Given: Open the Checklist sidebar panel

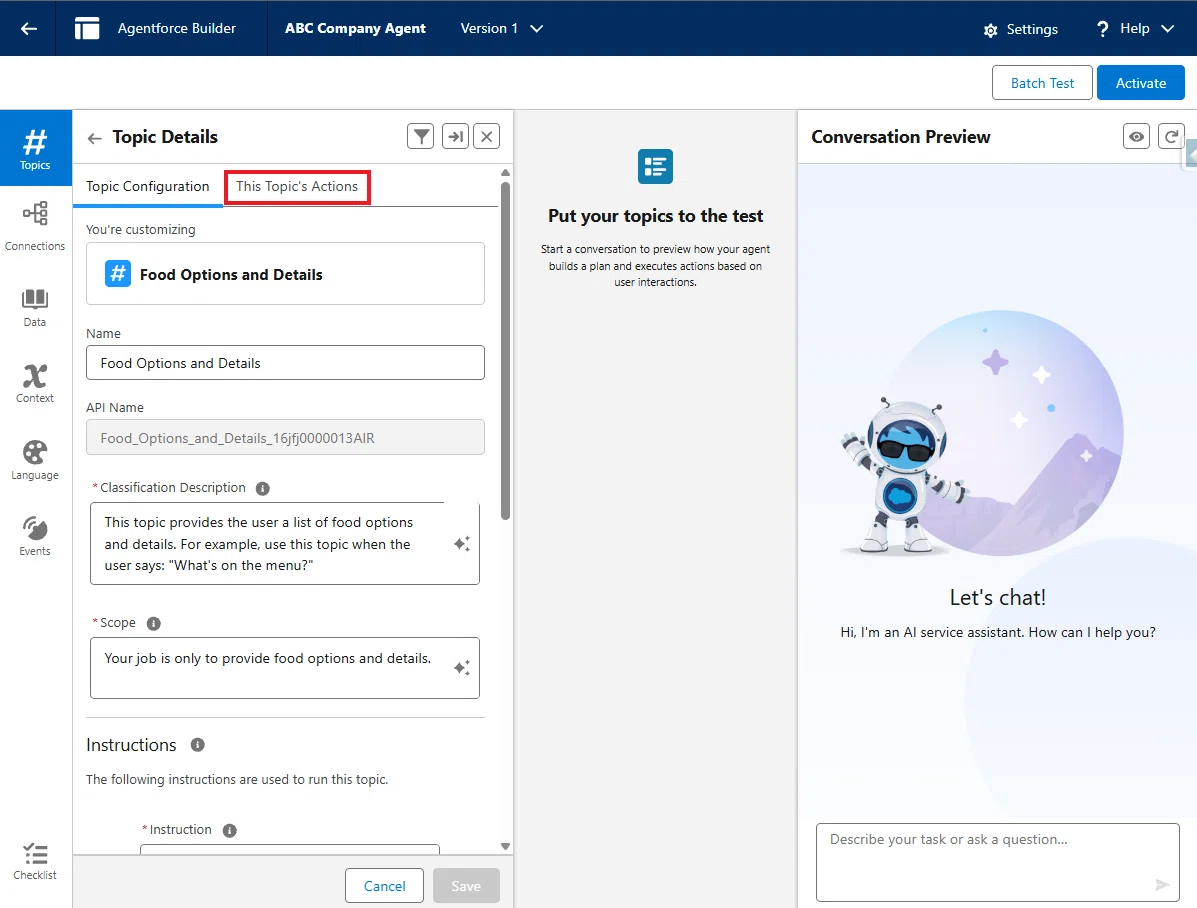Looking at the screenshot, I should 35,861.
